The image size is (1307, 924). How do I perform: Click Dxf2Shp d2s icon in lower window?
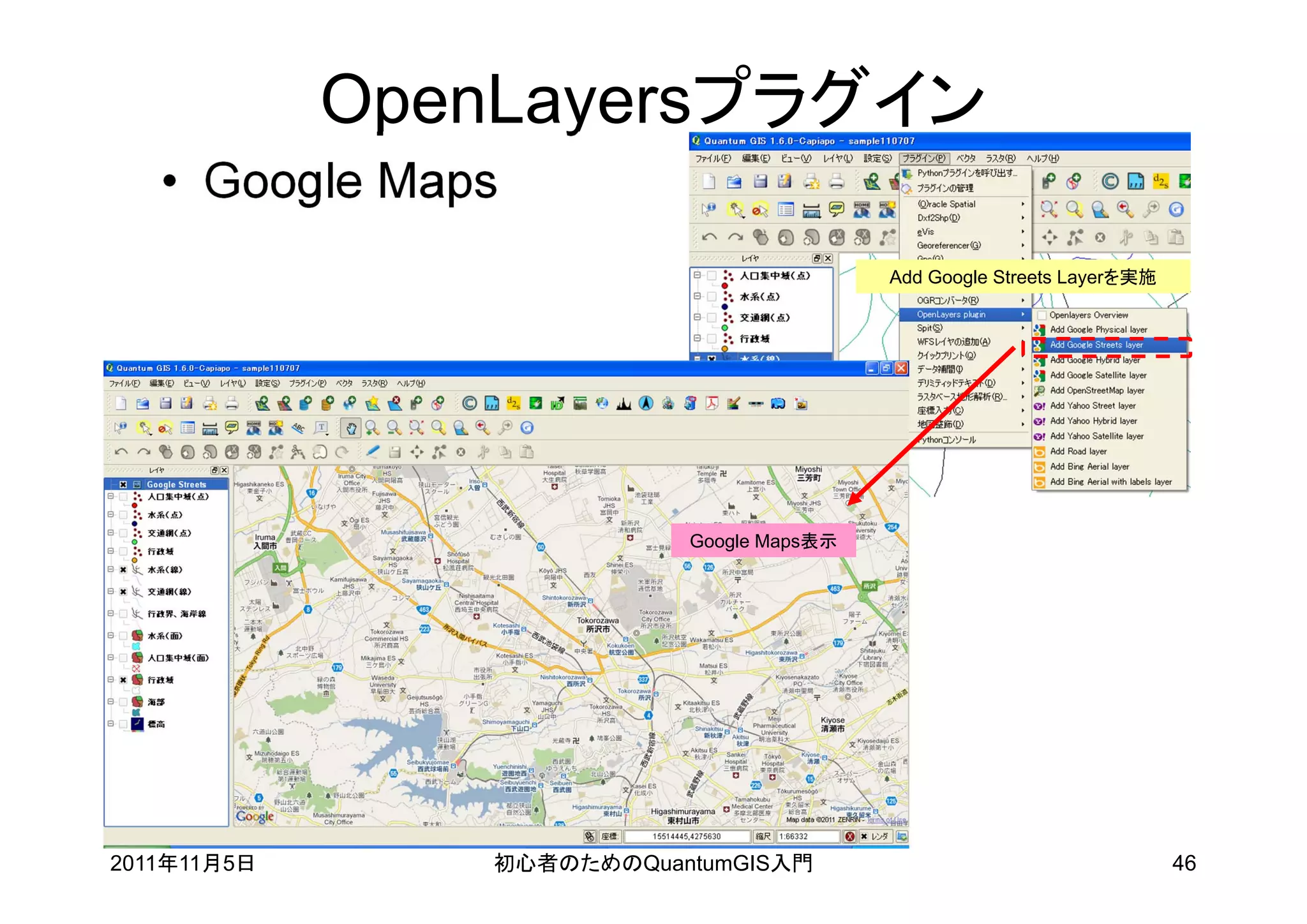coord(514,403)
